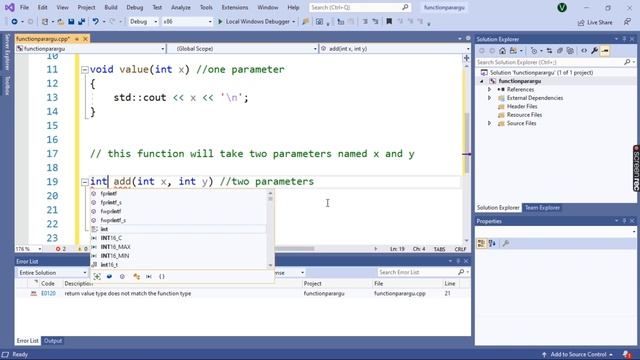Click the Live Share icon

tap(581, 23)
